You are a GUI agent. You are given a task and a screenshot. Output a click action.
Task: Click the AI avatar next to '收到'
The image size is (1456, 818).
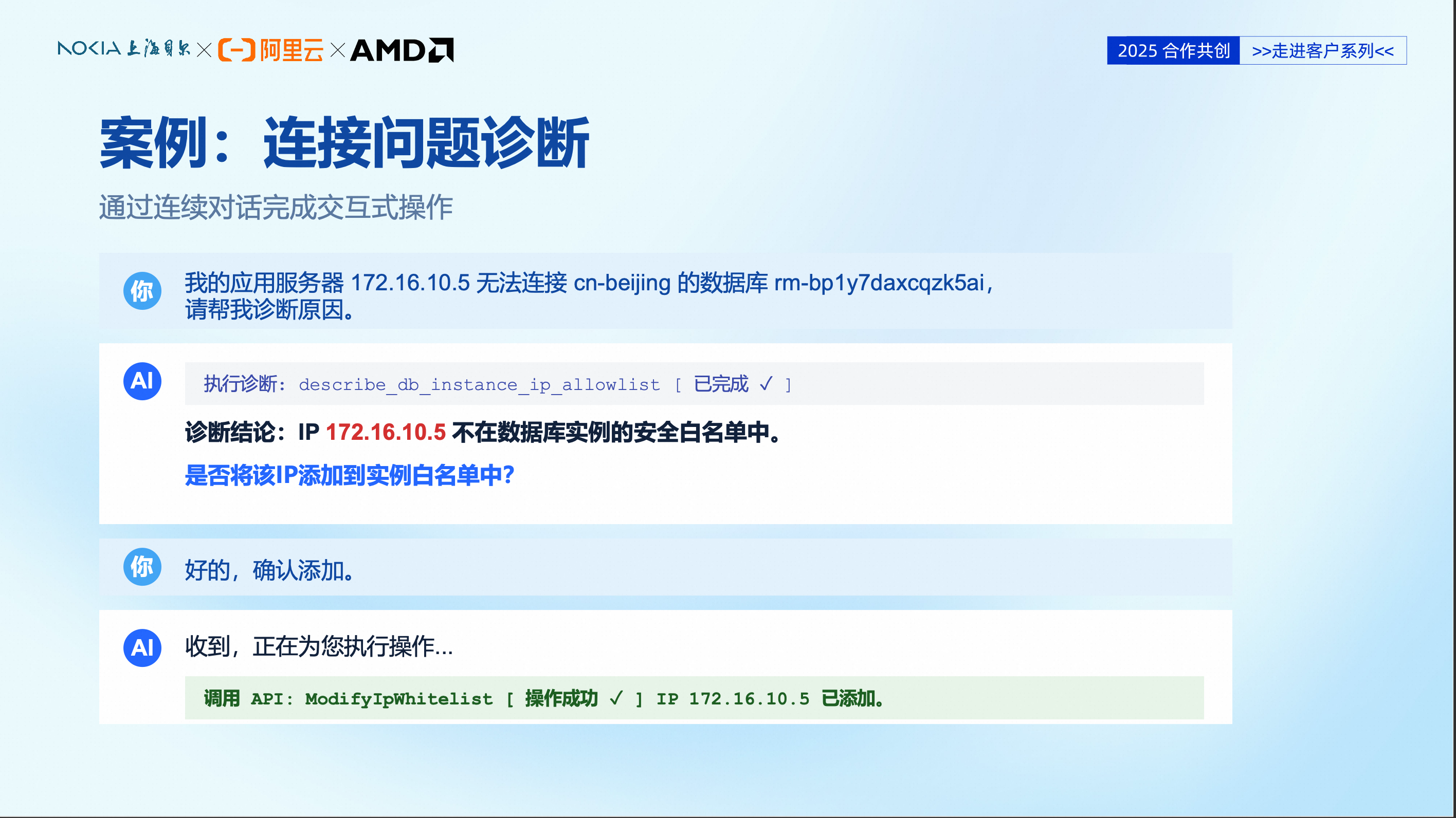click(142, 648)
